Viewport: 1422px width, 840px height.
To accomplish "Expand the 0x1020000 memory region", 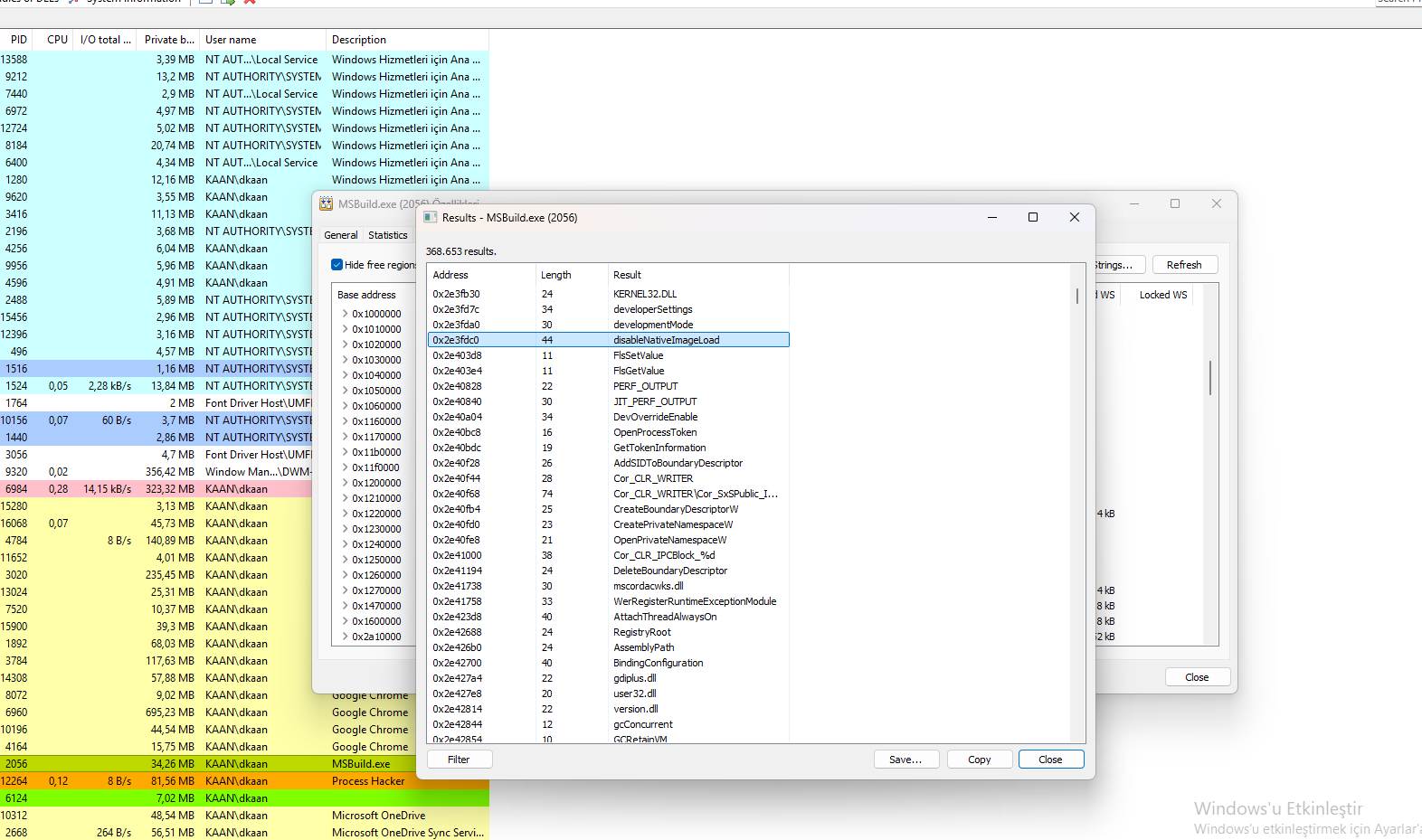I will tap(345, 344).
